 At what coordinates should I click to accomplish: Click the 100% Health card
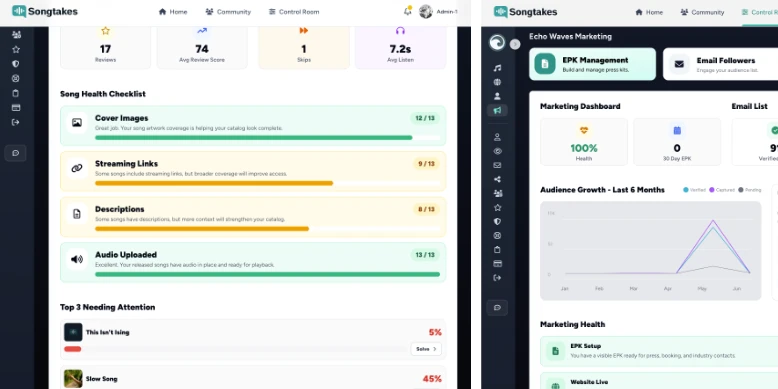(584, 142)
